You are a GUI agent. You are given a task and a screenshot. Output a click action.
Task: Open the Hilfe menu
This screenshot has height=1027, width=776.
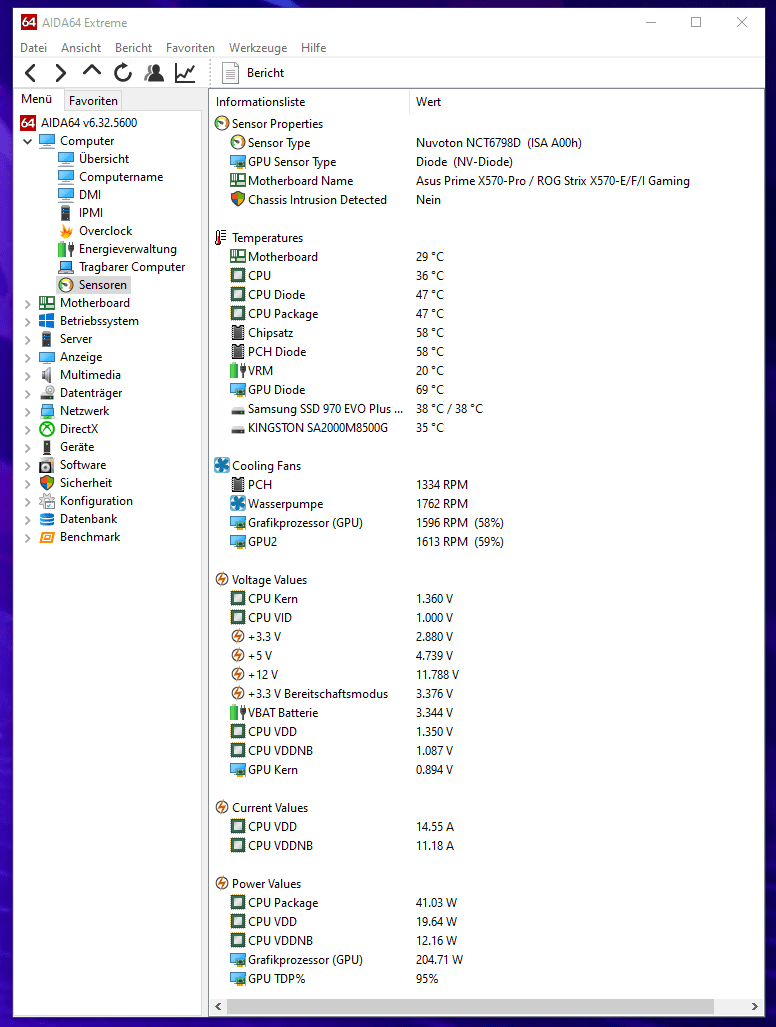pyautogui.click(x=314, y=48)
